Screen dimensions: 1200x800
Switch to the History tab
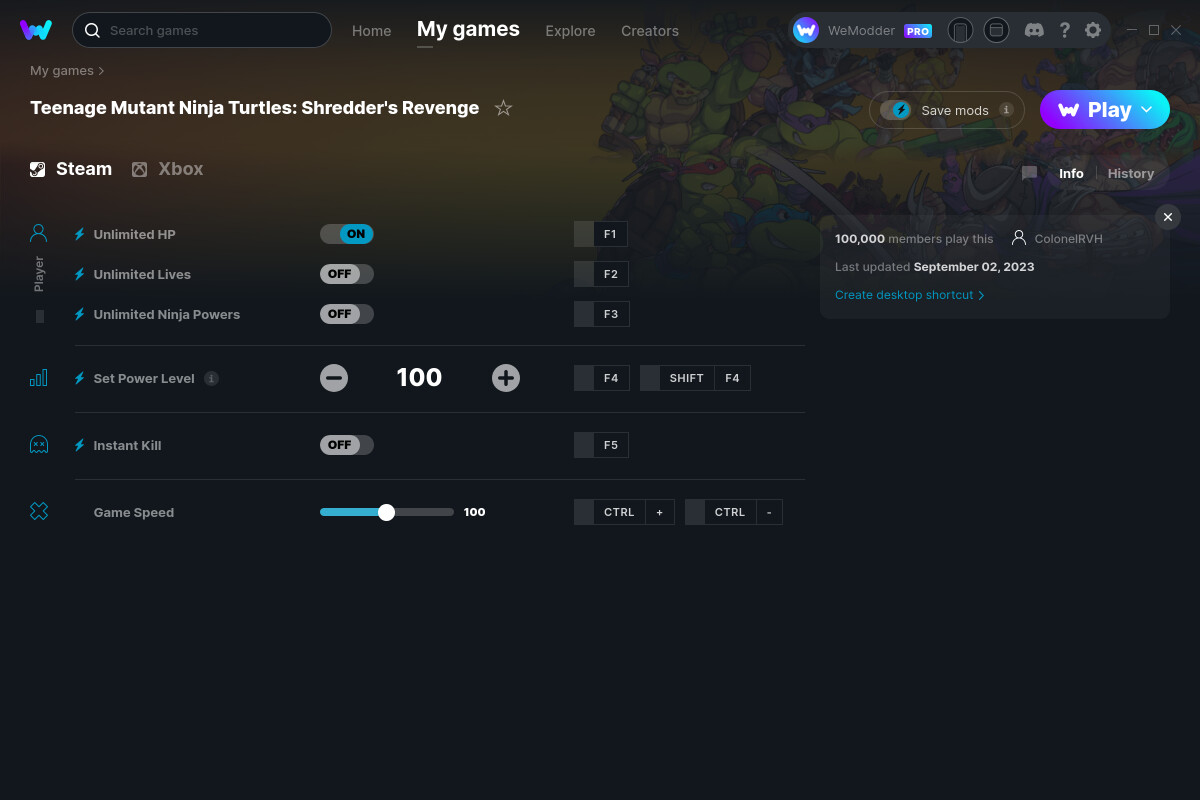[1131, 173]
